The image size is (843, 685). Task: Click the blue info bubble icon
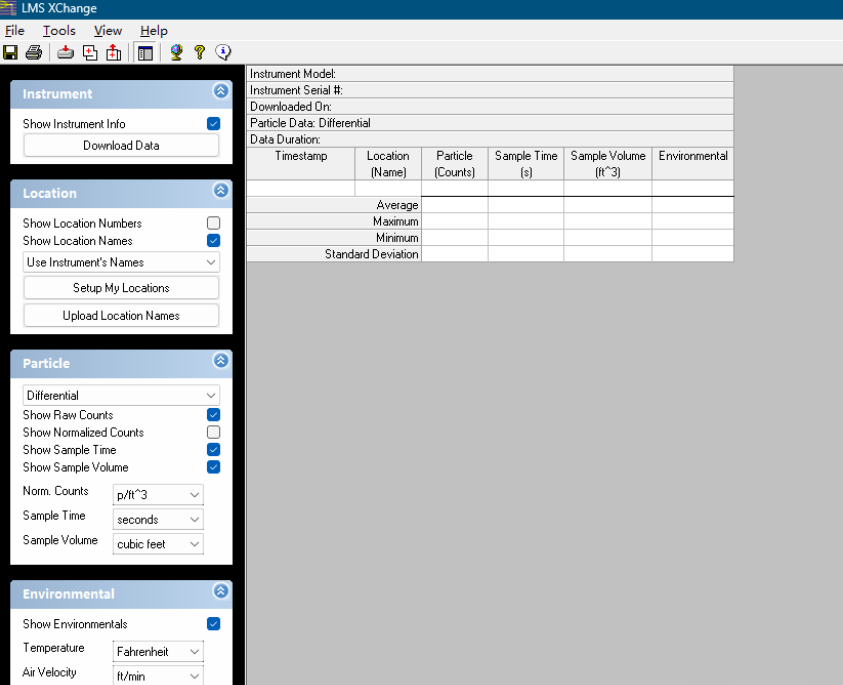(223, 53)
